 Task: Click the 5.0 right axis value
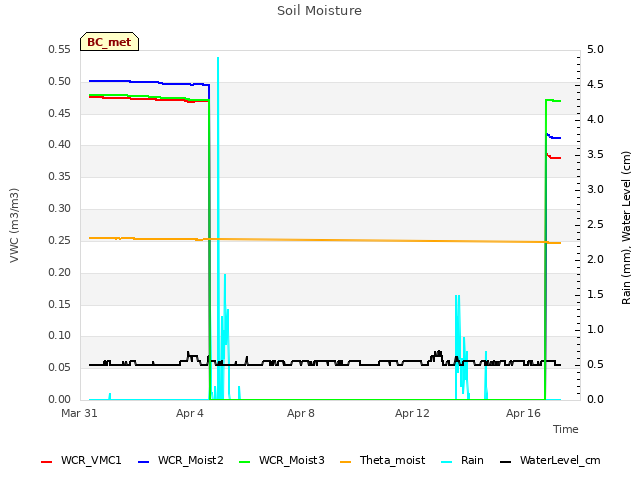595,49
